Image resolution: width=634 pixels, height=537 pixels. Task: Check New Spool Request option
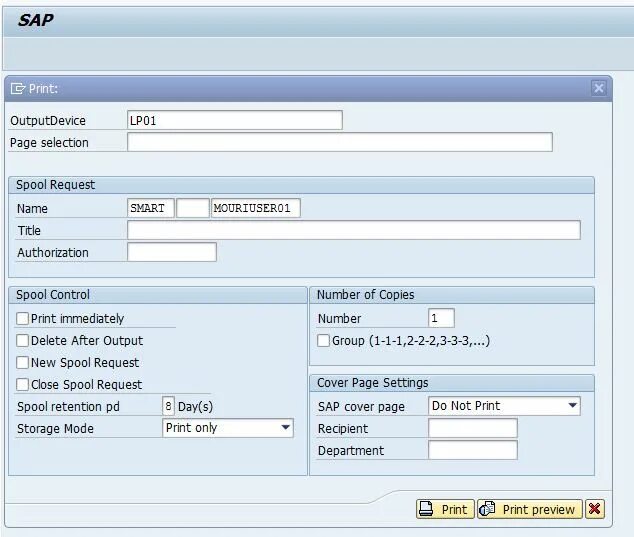point(23,362)
